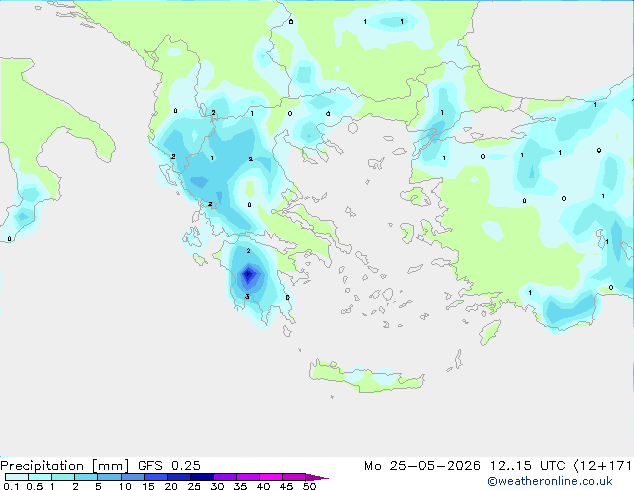634x490 pixels.
Task: Pick the 40–45 mm magenta legend swatch
Action: (271, 477)
